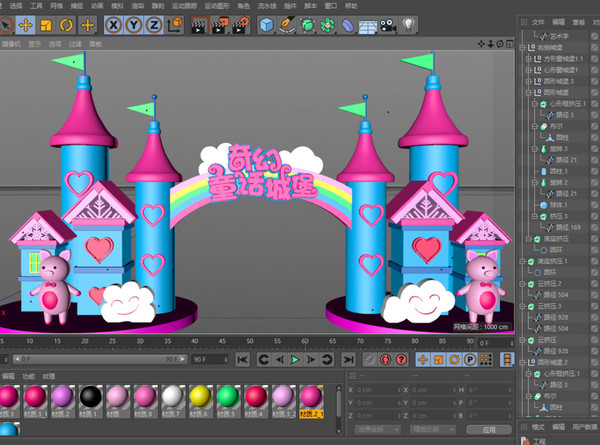Screen dimensions: 600x445
Task: Toggle rotation keying in timeline bar
Action: point(454,360)
